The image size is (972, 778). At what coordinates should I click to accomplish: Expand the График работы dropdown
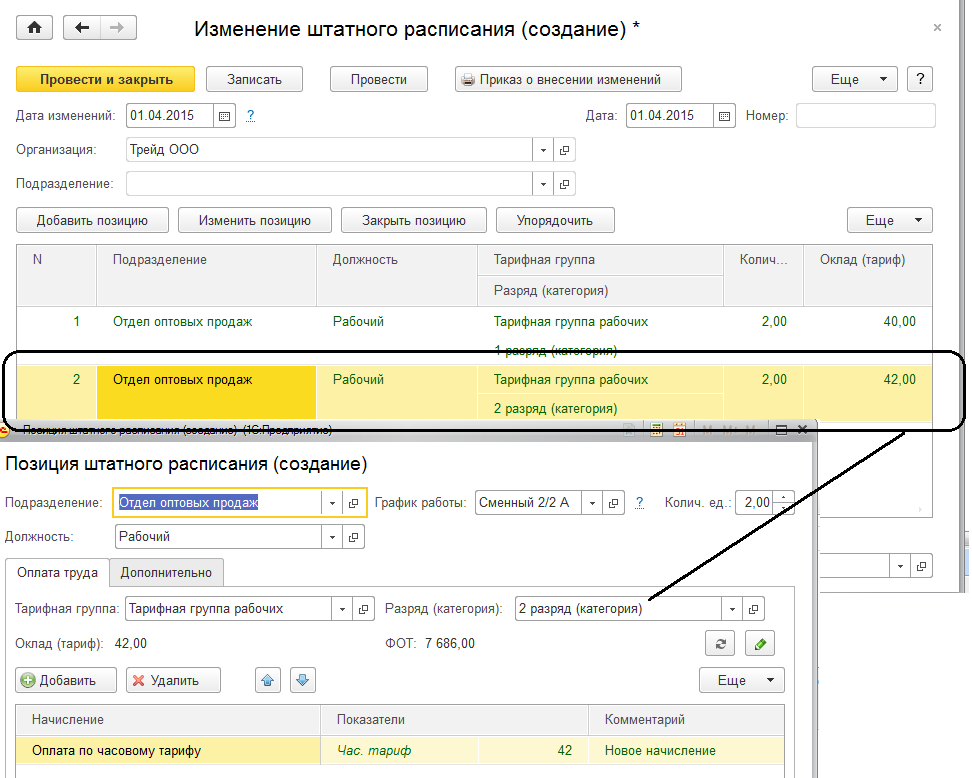(x=592, y=503)
